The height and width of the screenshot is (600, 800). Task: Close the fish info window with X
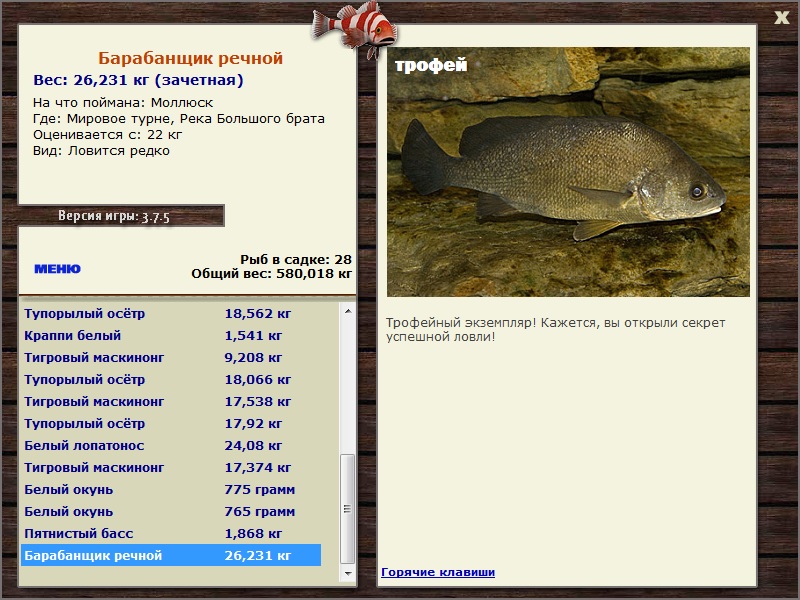click(781, 18)
